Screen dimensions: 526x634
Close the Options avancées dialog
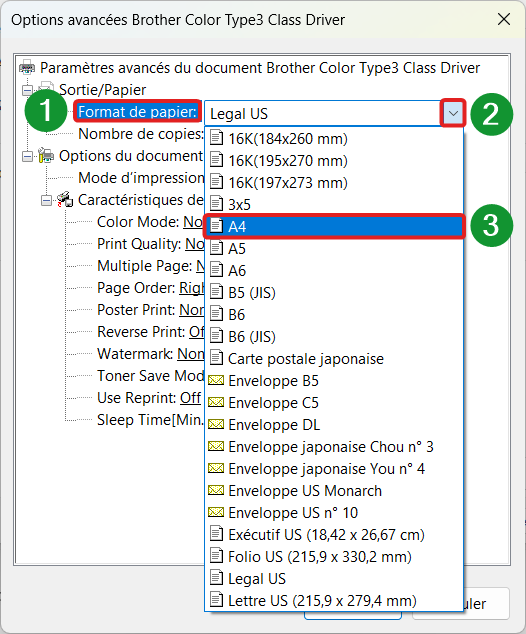[x=504, y=19]
